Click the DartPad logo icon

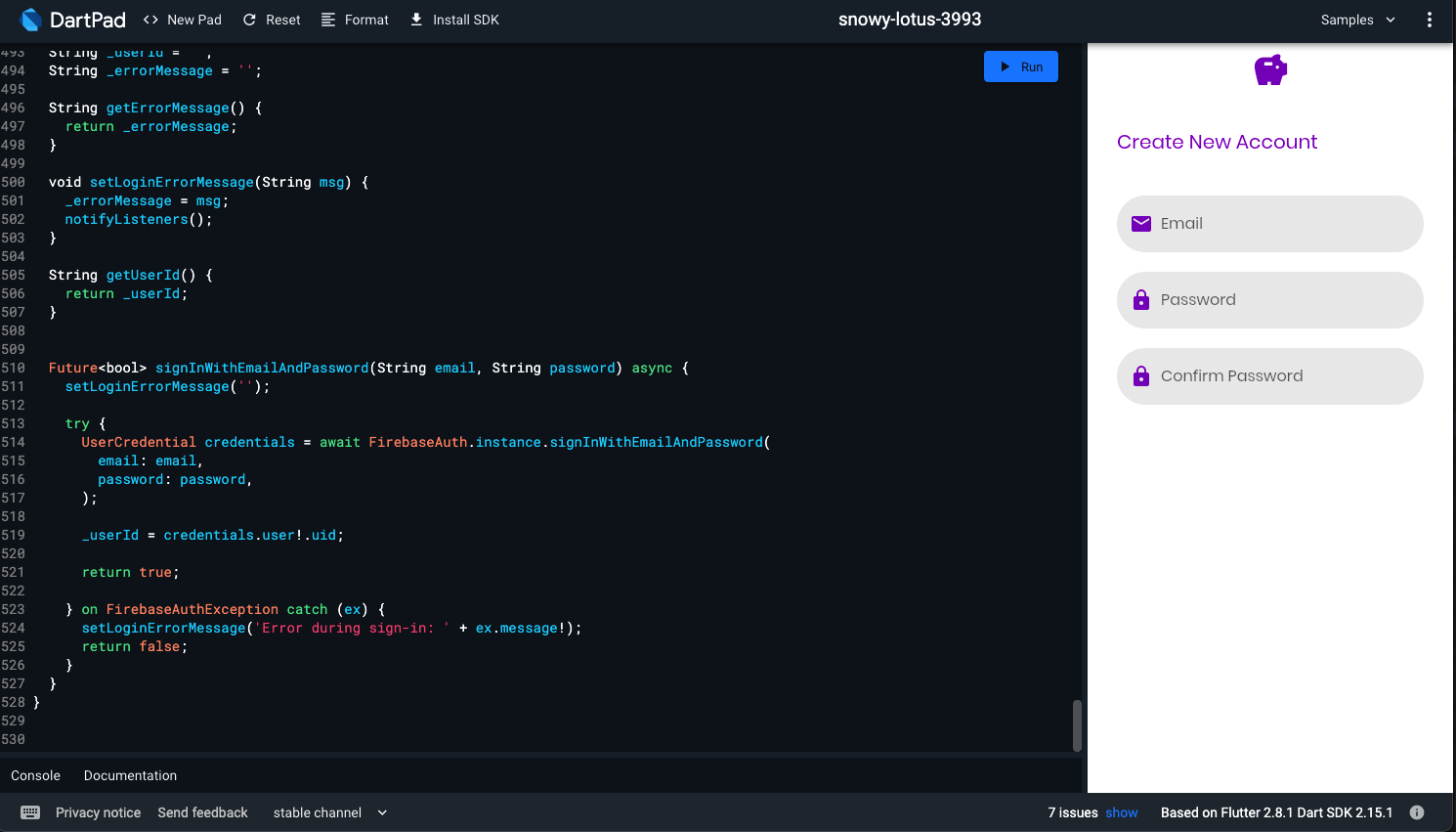tap(30, 20)
